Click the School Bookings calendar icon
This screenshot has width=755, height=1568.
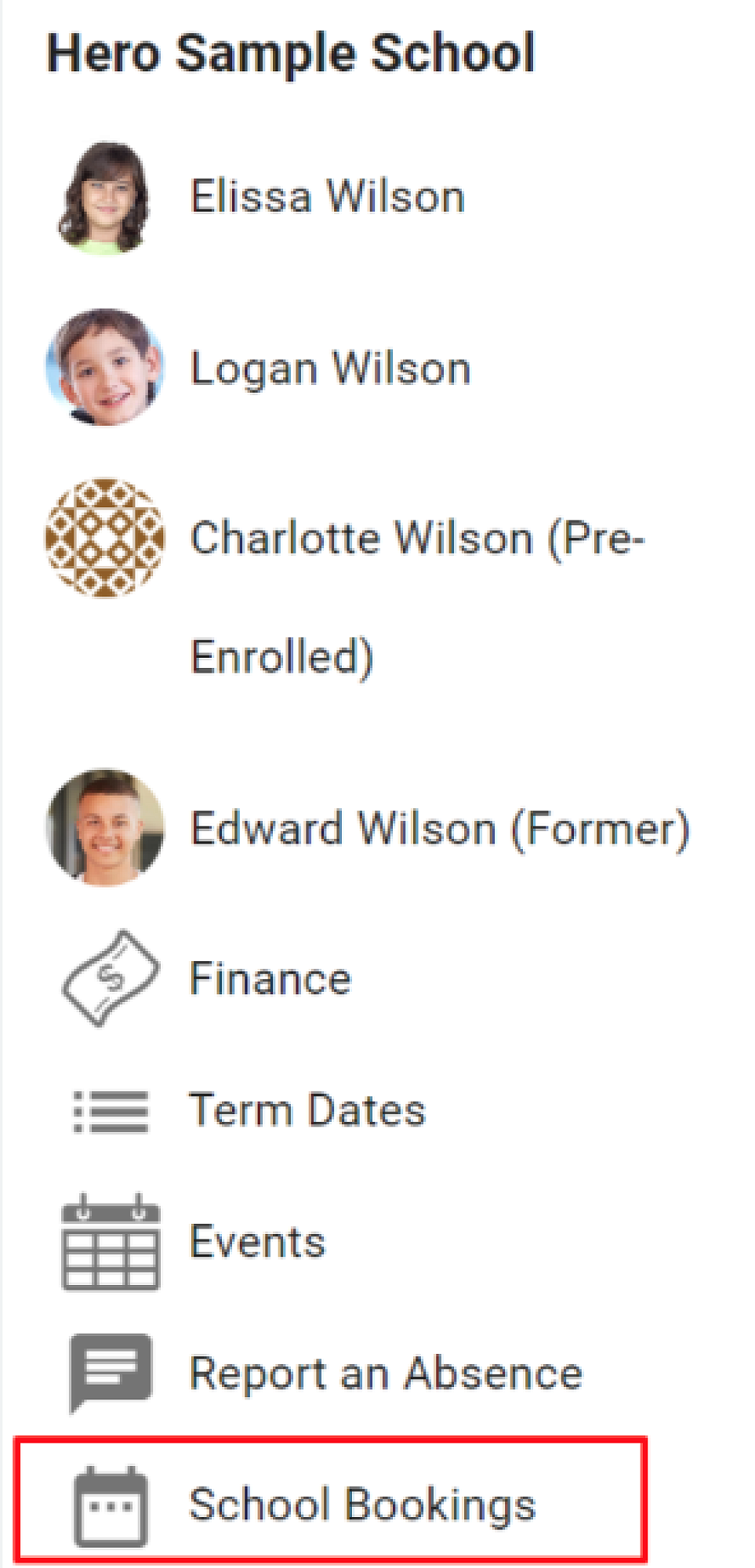pos(111,1505)
